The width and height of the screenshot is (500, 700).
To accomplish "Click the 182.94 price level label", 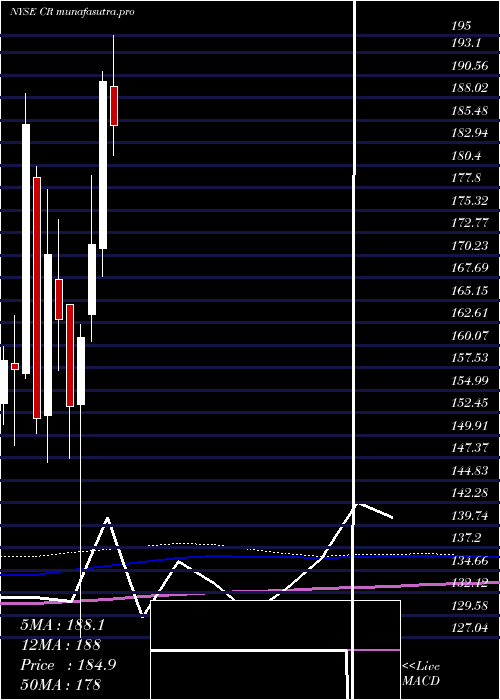I will tap(470, 133).
